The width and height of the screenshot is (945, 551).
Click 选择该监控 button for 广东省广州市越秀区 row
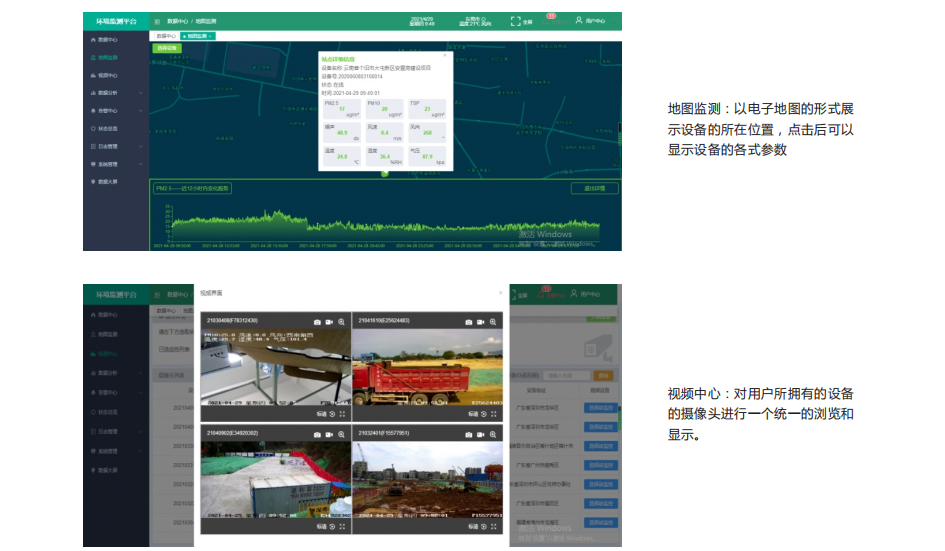click(x=601, y=465)
